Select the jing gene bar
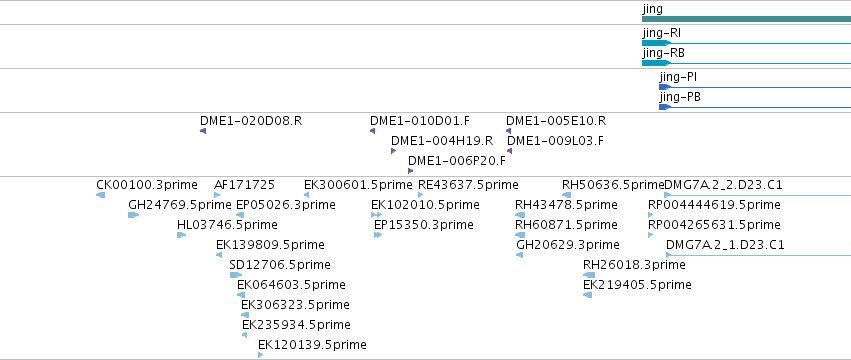Image resolution: width=851 pixels, height=360 pixels. click(x=746, y=19)
